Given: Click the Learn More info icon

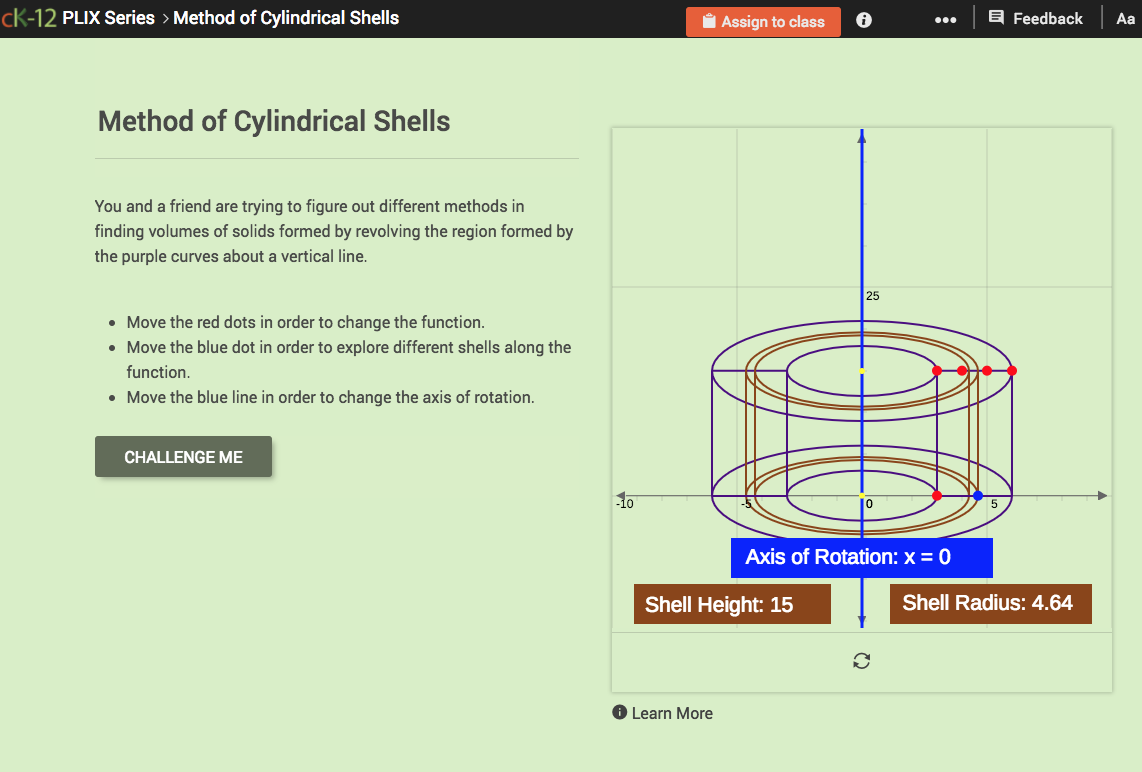Looking at the screenshot, I should point(618,713).
